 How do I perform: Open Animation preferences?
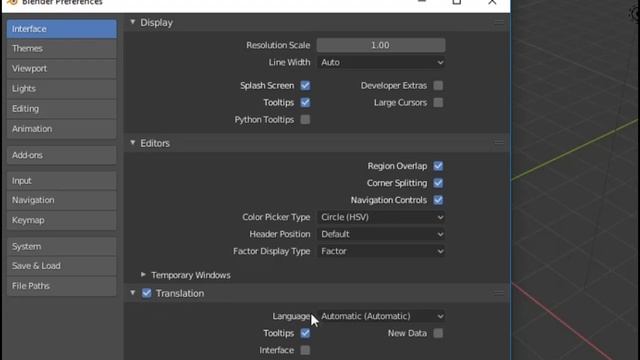[62, 129]
